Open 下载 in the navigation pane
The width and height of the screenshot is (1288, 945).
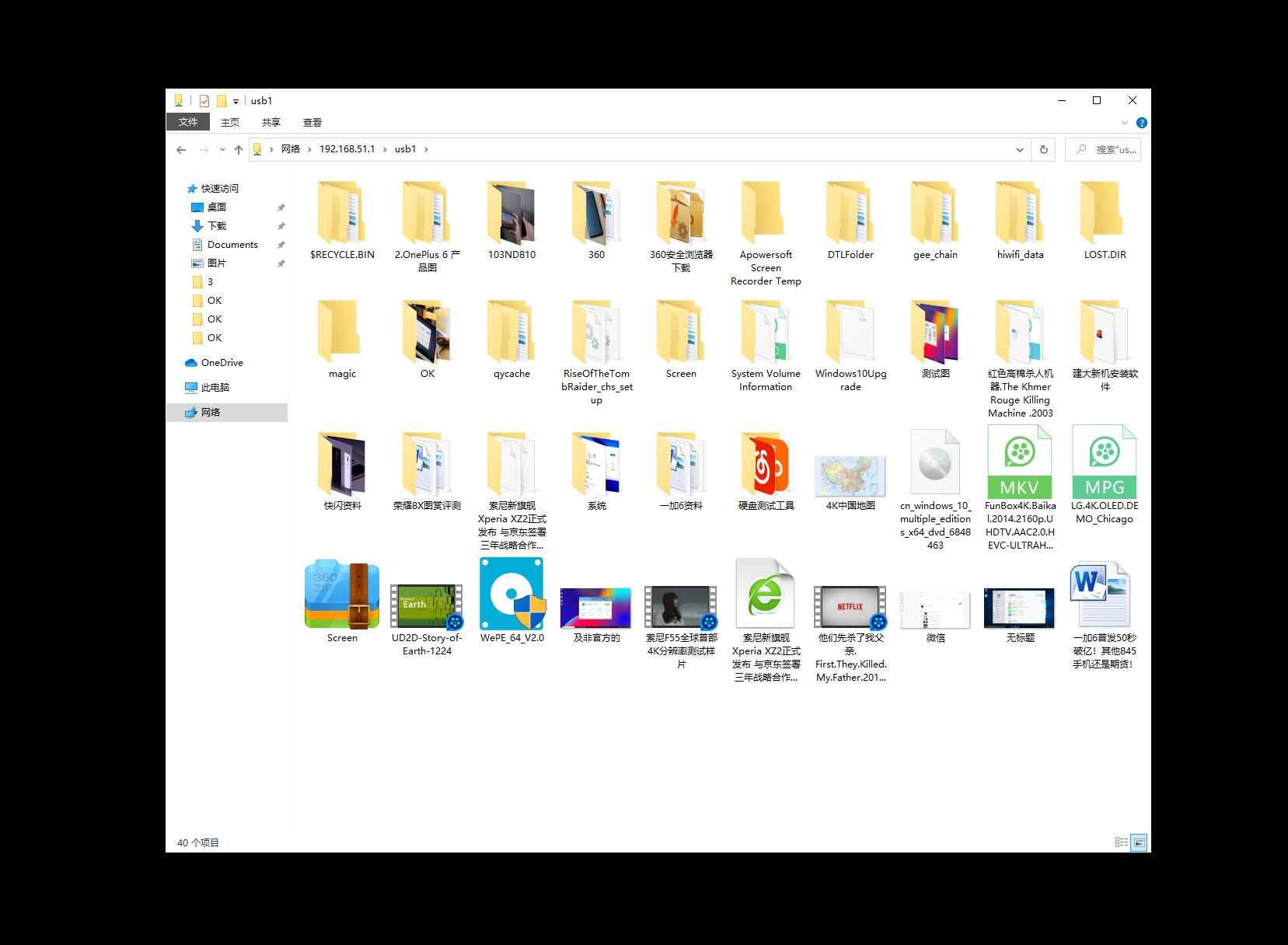217,226
